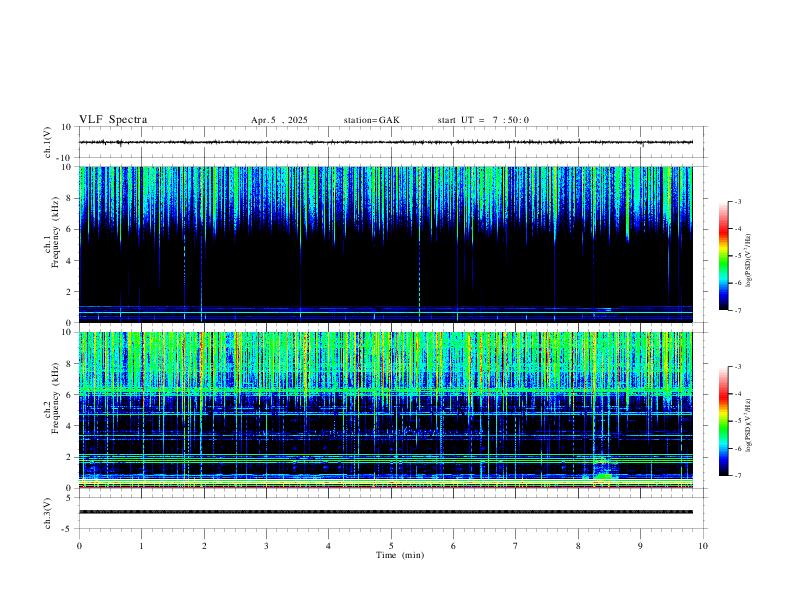
Task: Click the ch.1 "Frequency (kHz)" axis label
Action: [56, 232]
